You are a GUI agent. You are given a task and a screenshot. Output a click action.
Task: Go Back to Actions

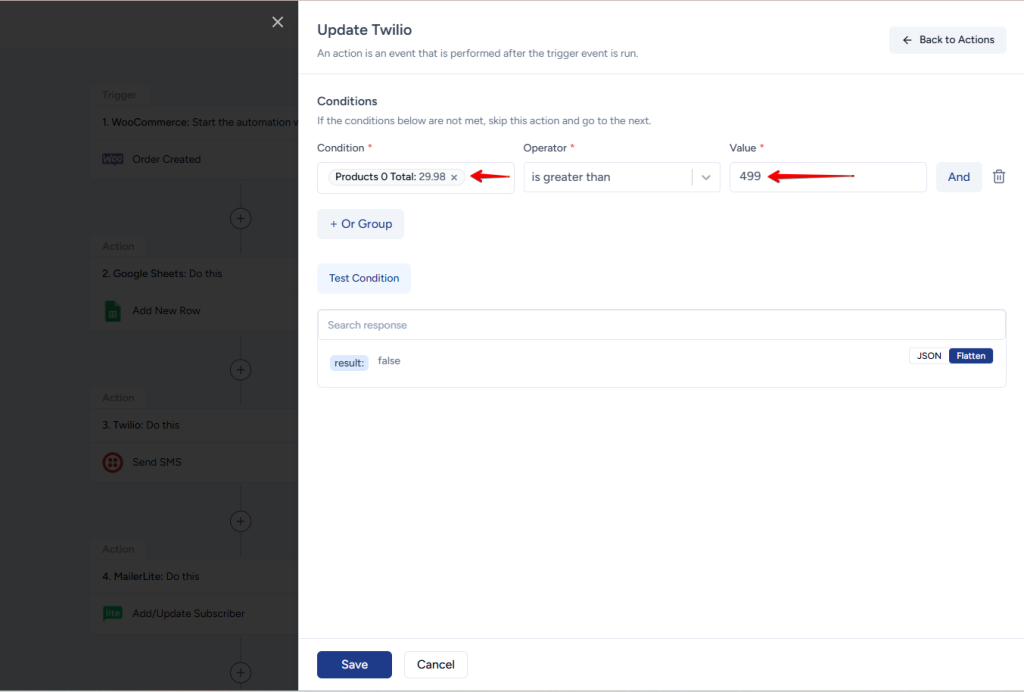tap(947, 40)
